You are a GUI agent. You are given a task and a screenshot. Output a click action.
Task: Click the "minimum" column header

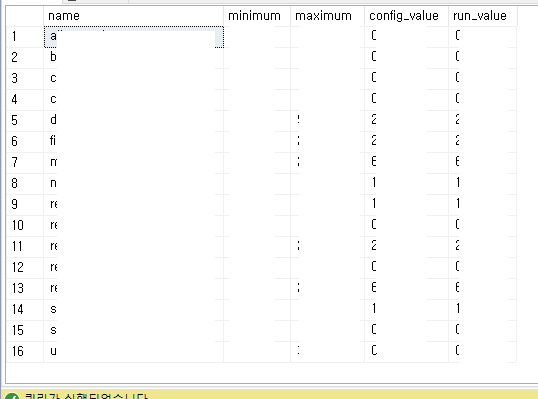tap(257, 16)
